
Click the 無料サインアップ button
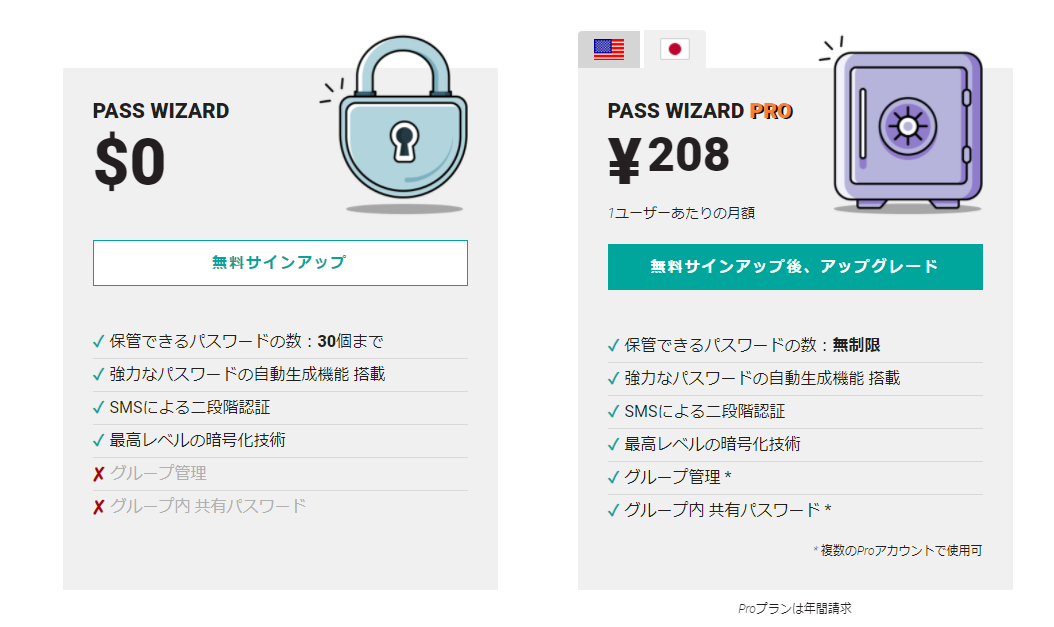(x=280, y=263)
